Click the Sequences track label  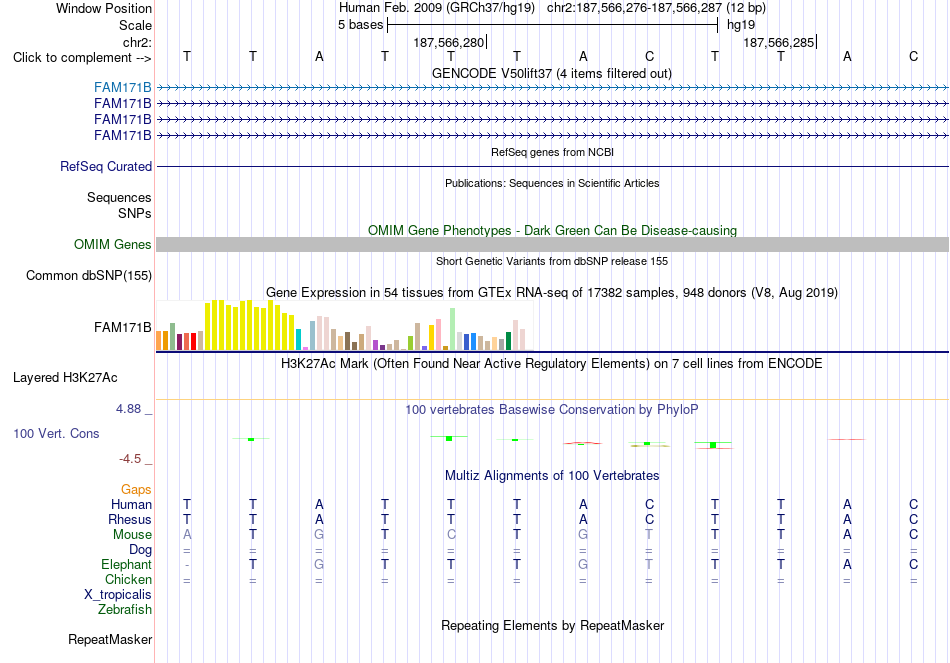tap(119, 198)
